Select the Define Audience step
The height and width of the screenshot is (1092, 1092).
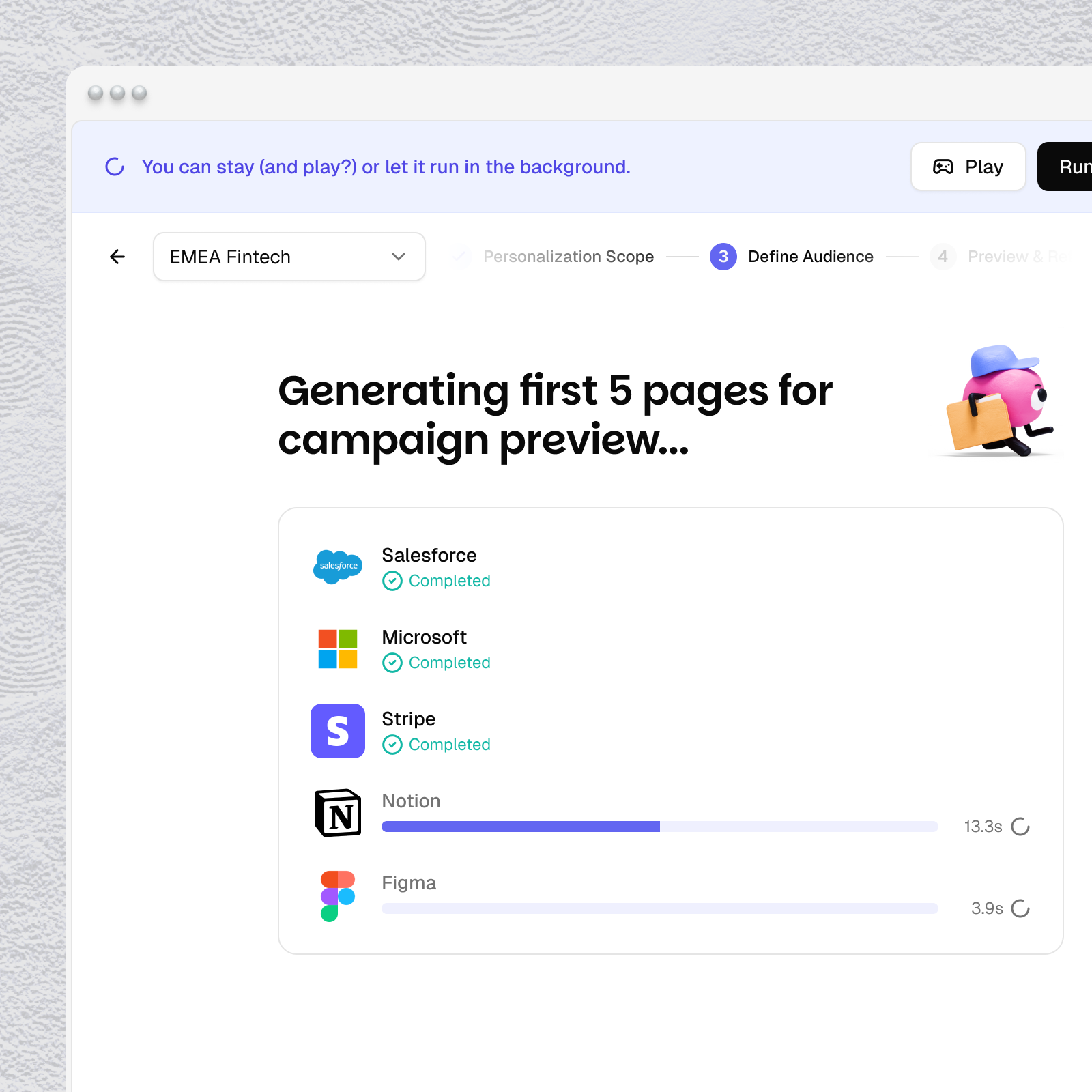click(810, 257)
